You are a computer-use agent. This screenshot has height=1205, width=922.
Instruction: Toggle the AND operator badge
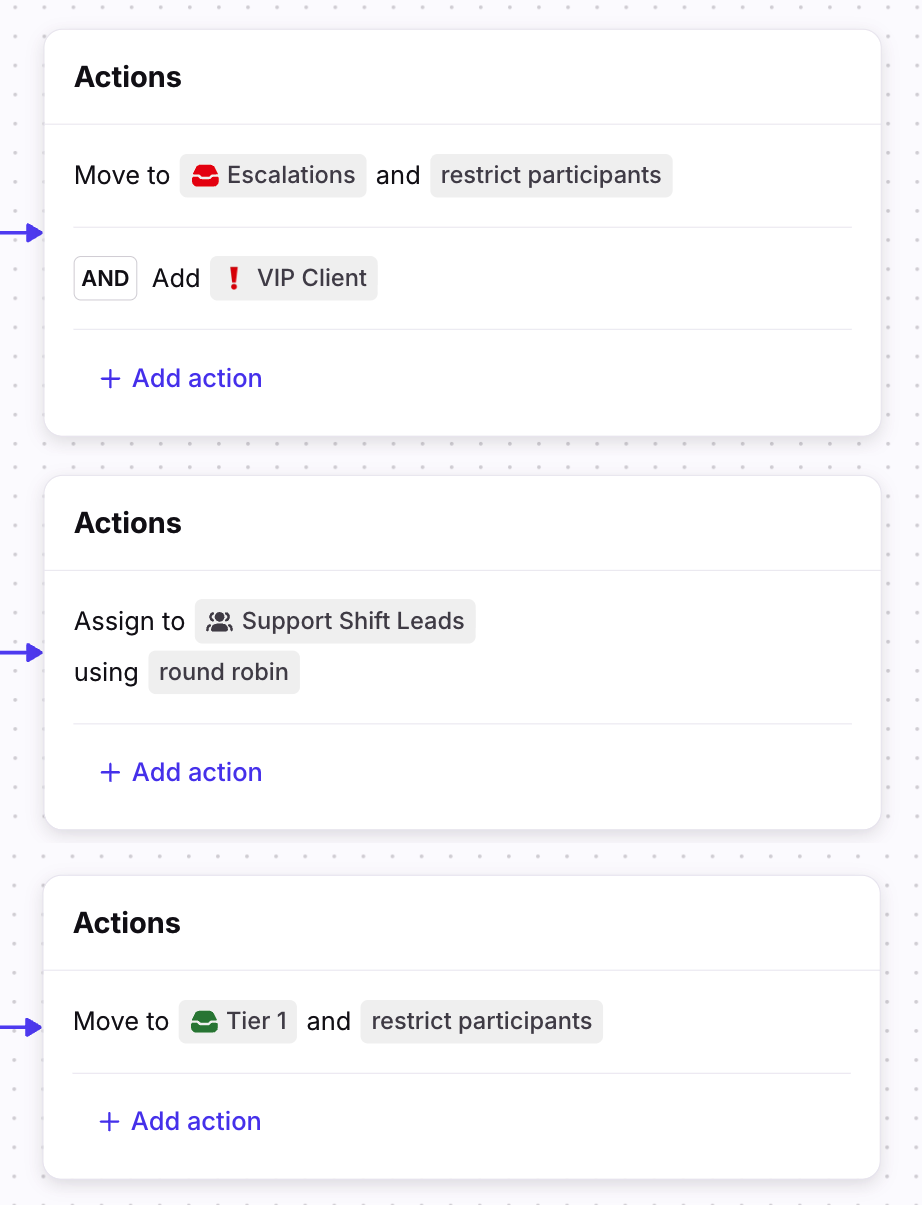105,279
